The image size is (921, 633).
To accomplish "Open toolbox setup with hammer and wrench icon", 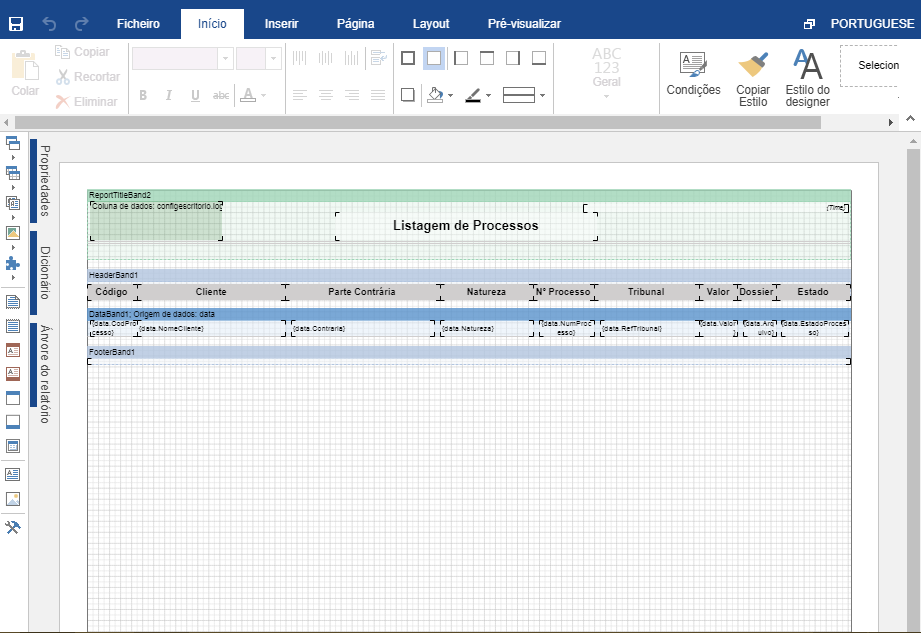I will (13, 527).
